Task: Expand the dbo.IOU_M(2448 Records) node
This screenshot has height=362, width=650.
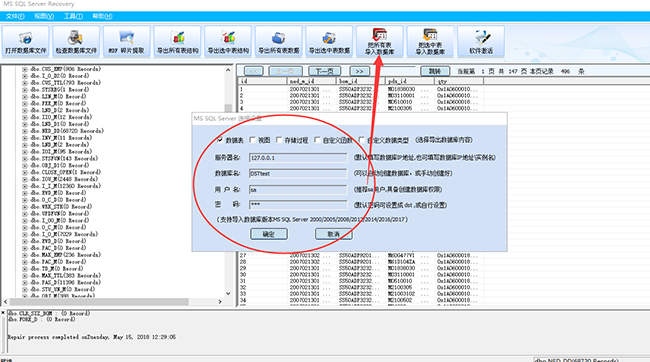Action: click(25, 179)
